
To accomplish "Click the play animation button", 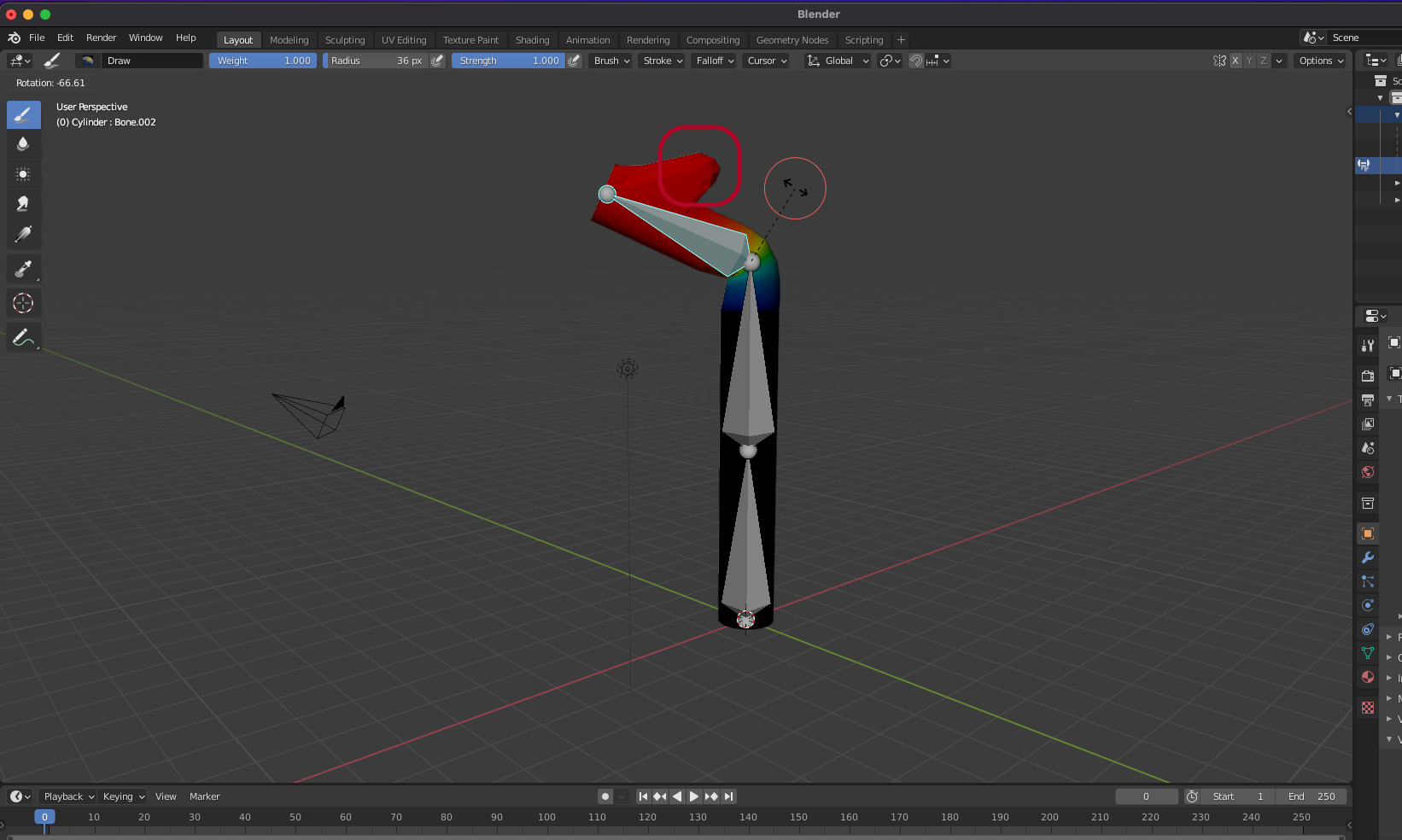I will 694,796.
